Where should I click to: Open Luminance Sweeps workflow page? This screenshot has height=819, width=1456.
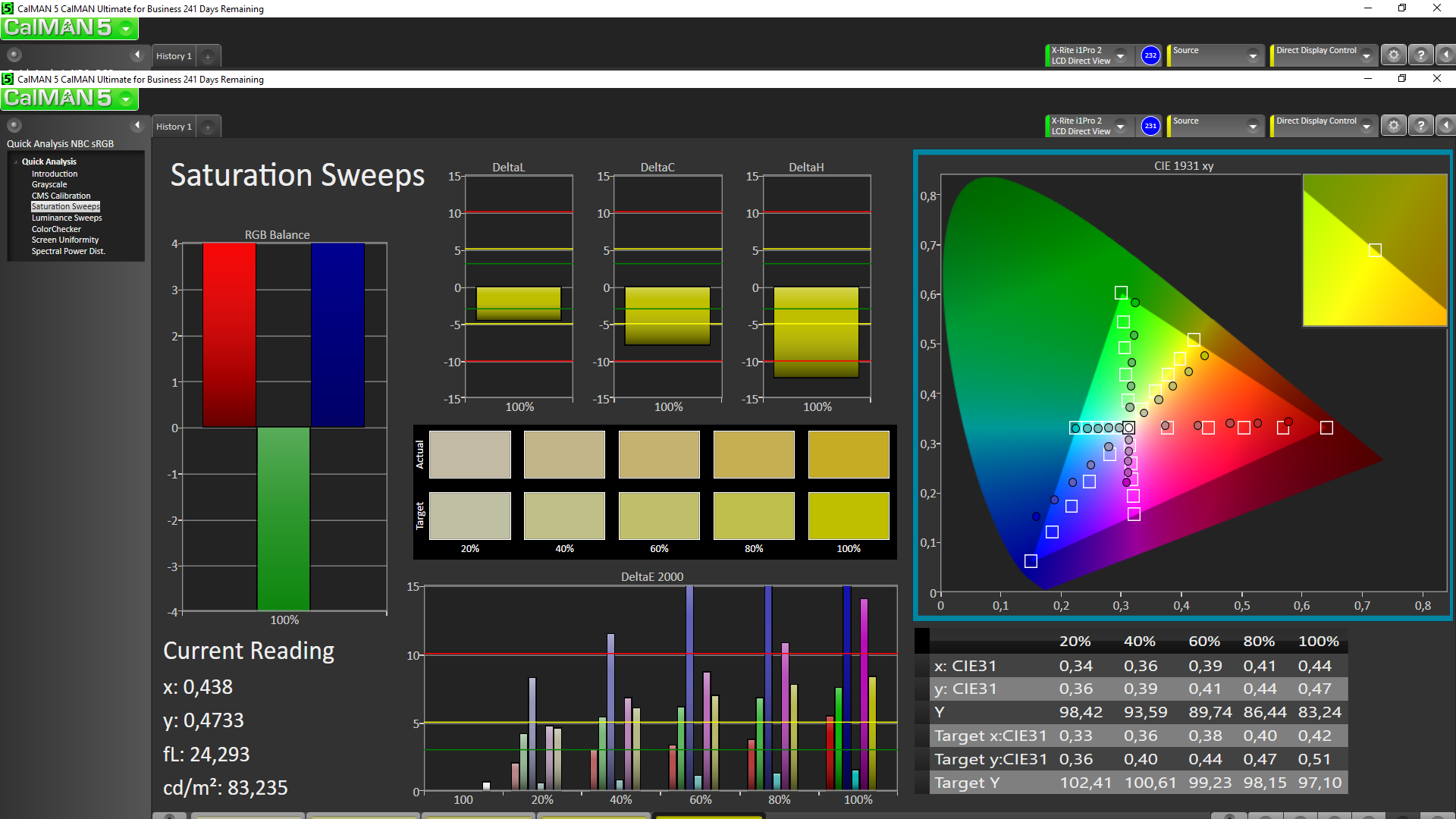pos(67,218)
